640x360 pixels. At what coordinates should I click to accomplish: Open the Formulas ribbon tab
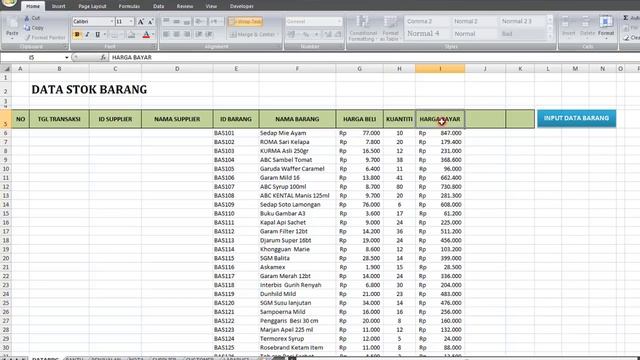pyautogui.click(x=129, y=6)
